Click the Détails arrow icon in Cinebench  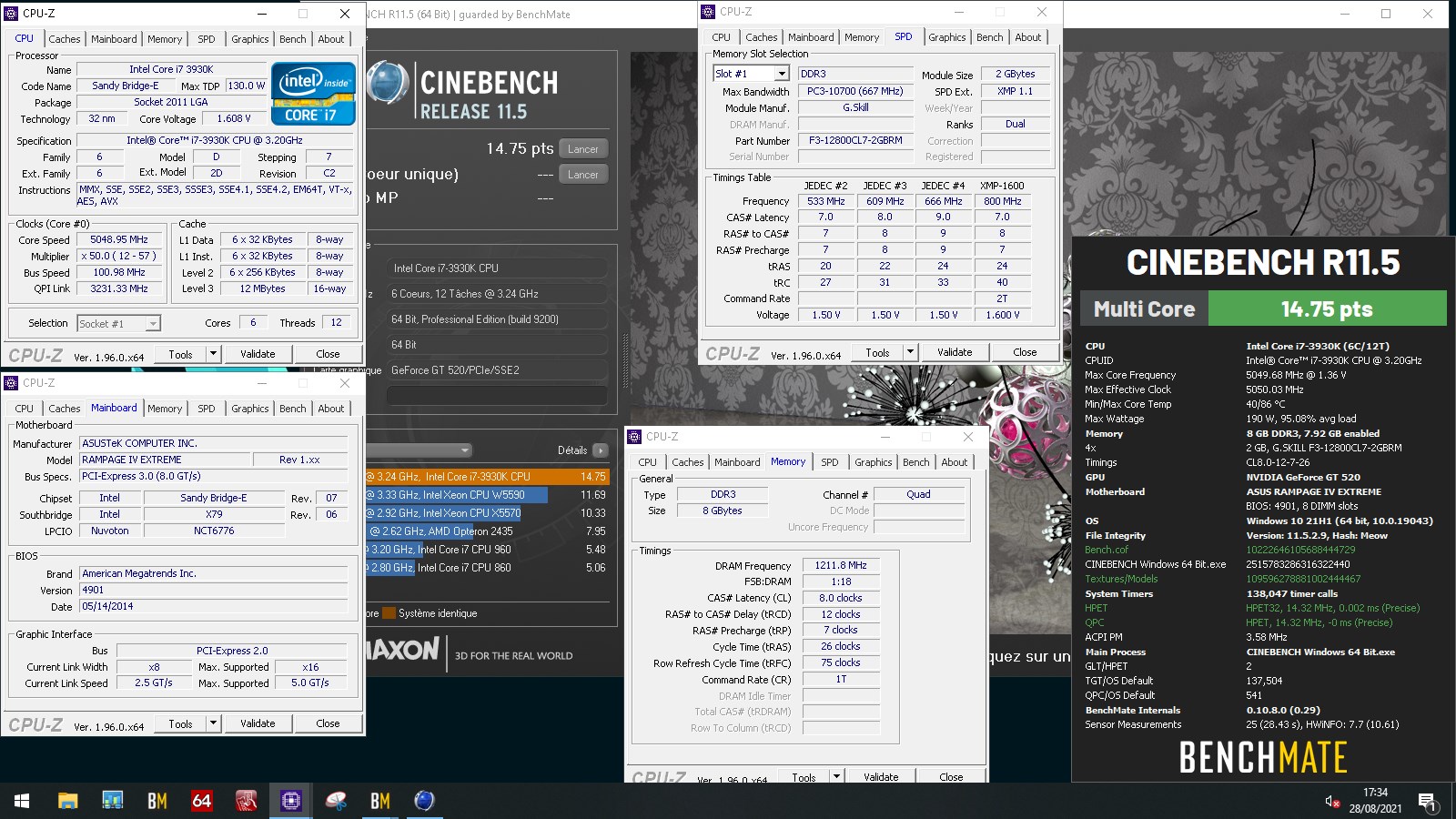click(600, 450)
